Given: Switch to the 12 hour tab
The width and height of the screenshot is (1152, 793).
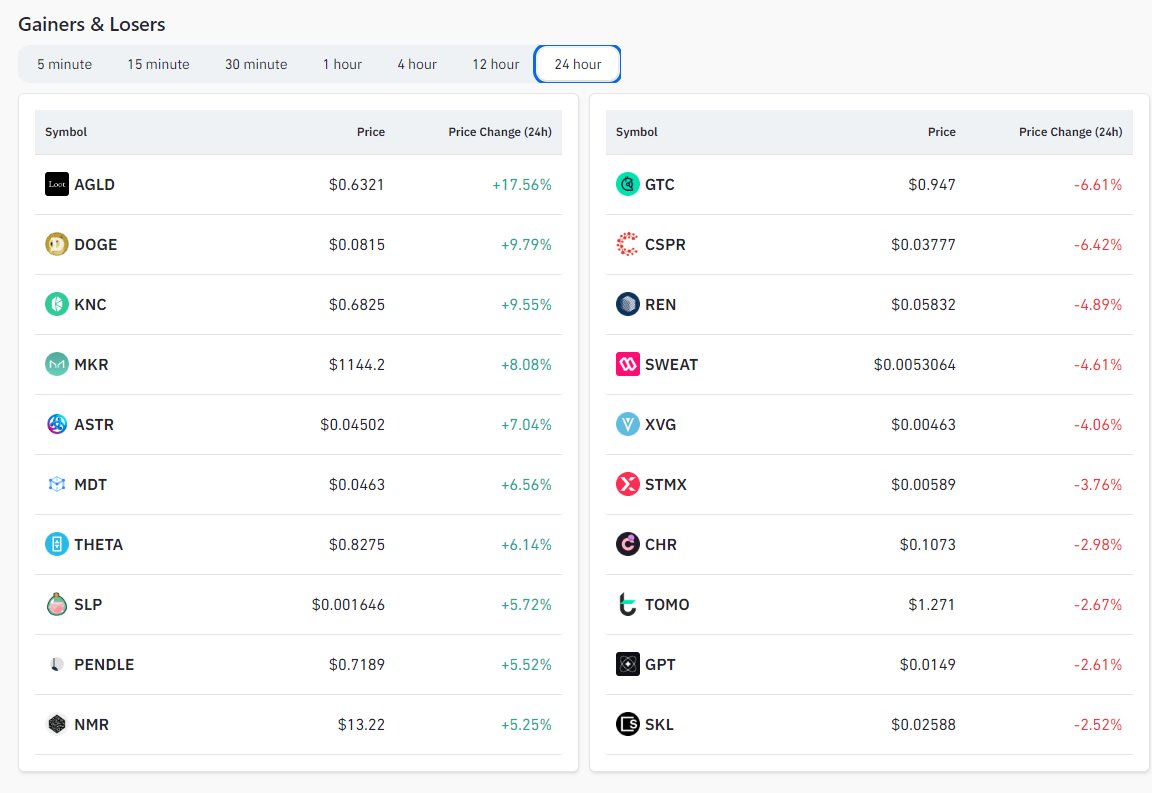Looking at the screenshot, I should click(x=496, y=64).
